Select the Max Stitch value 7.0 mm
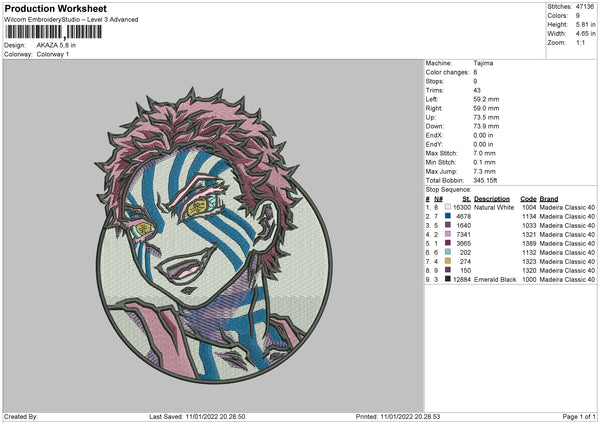The width and height of the screenshot is (600, 424). (x=484, y=153)
